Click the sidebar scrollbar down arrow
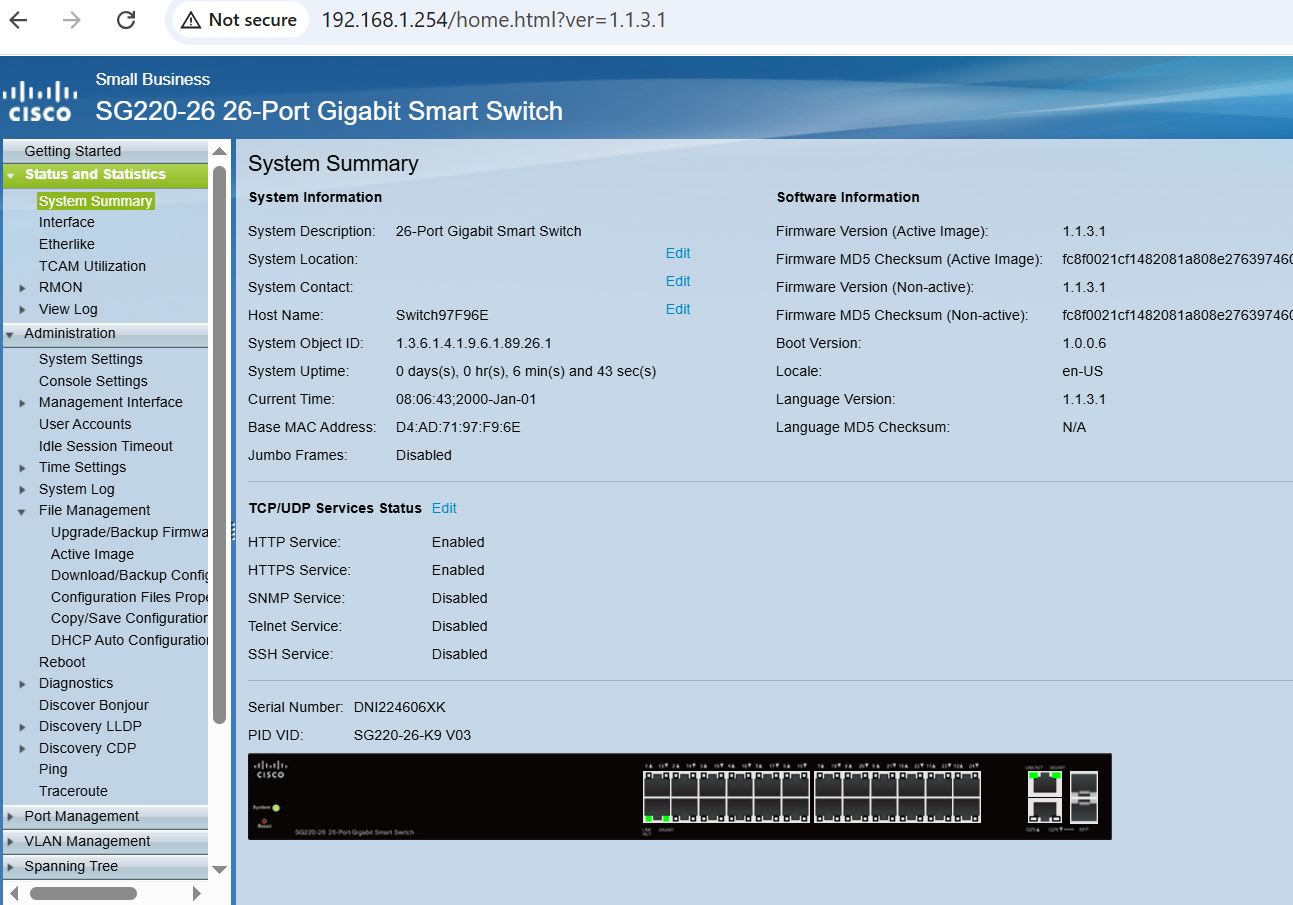 pyautogui.click(x=219, y=869)
